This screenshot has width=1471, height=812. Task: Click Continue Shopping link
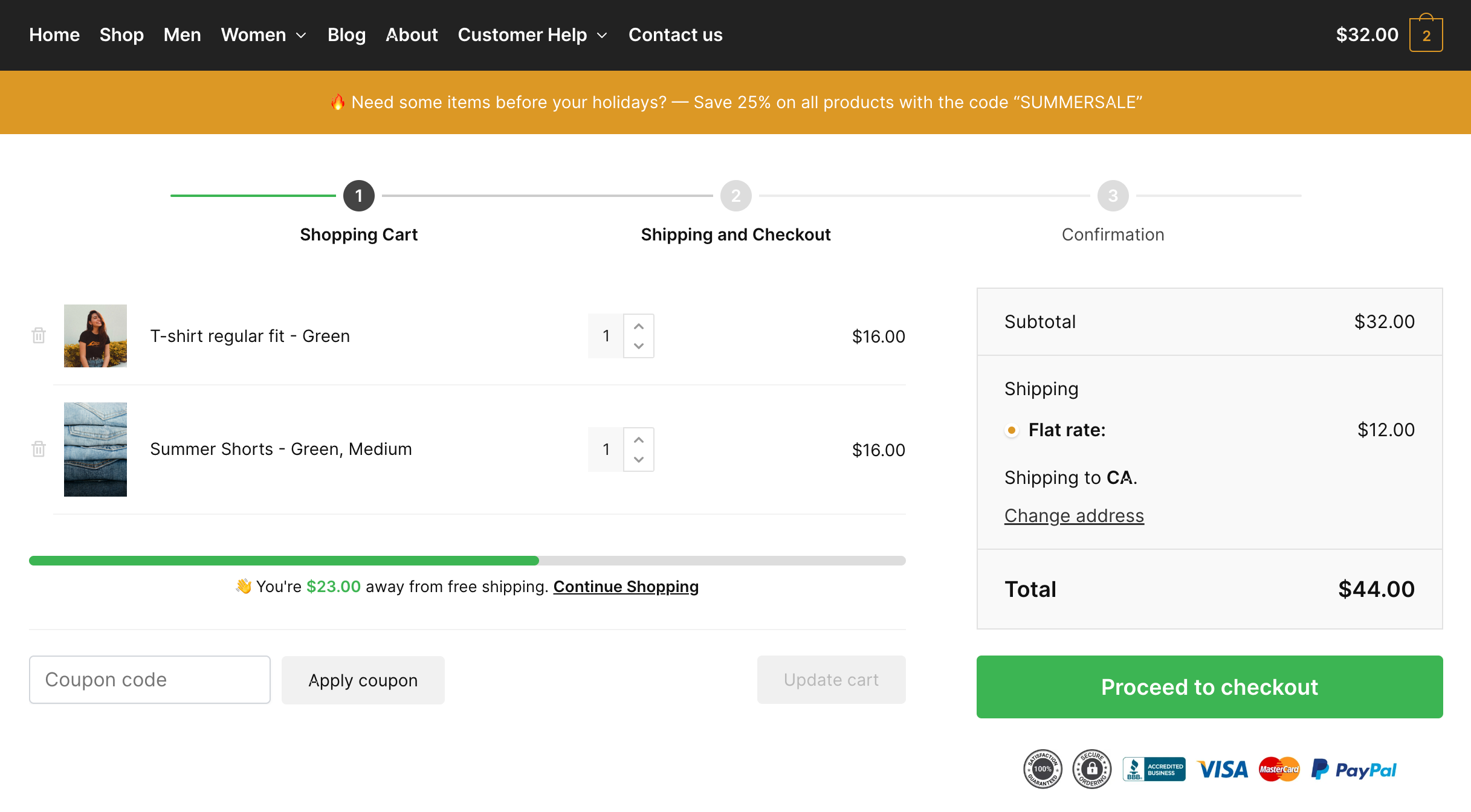626,586
